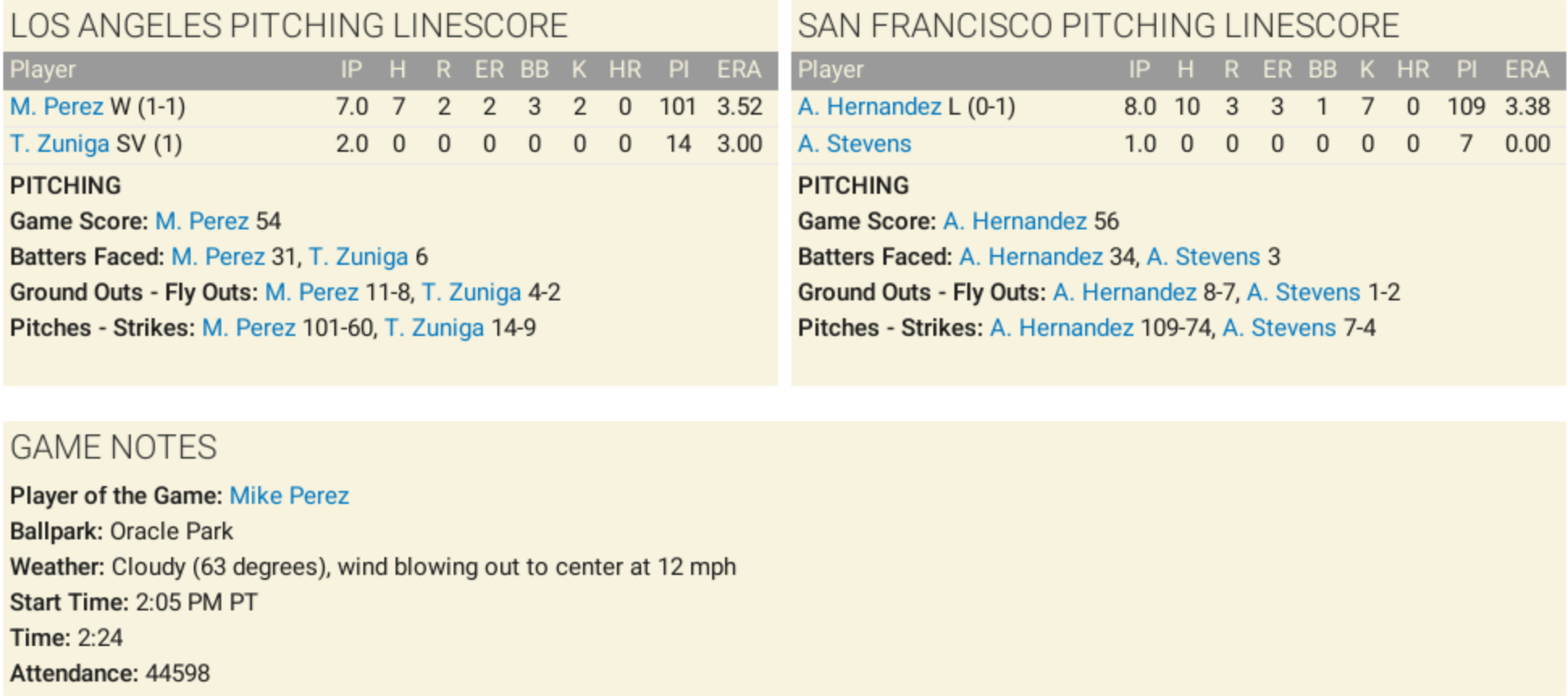The image size is (1568, 696).
Task: Open M. Perez link in Batters Faced
Action: tap(218, 257)
